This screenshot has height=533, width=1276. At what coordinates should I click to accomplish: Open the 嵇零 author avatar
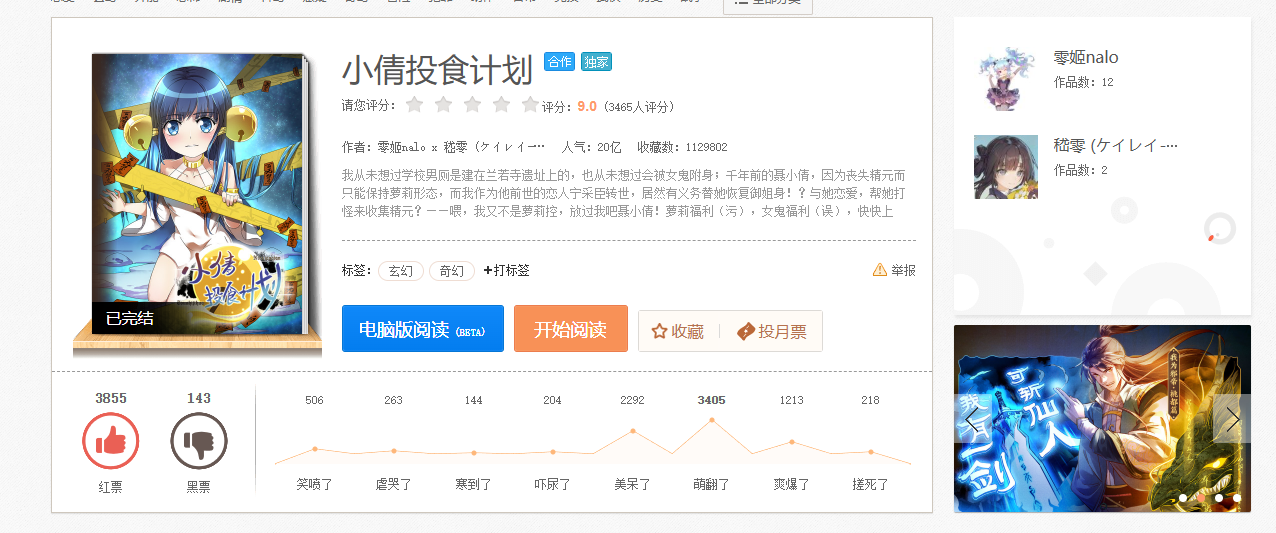(x=1005, y=167)
